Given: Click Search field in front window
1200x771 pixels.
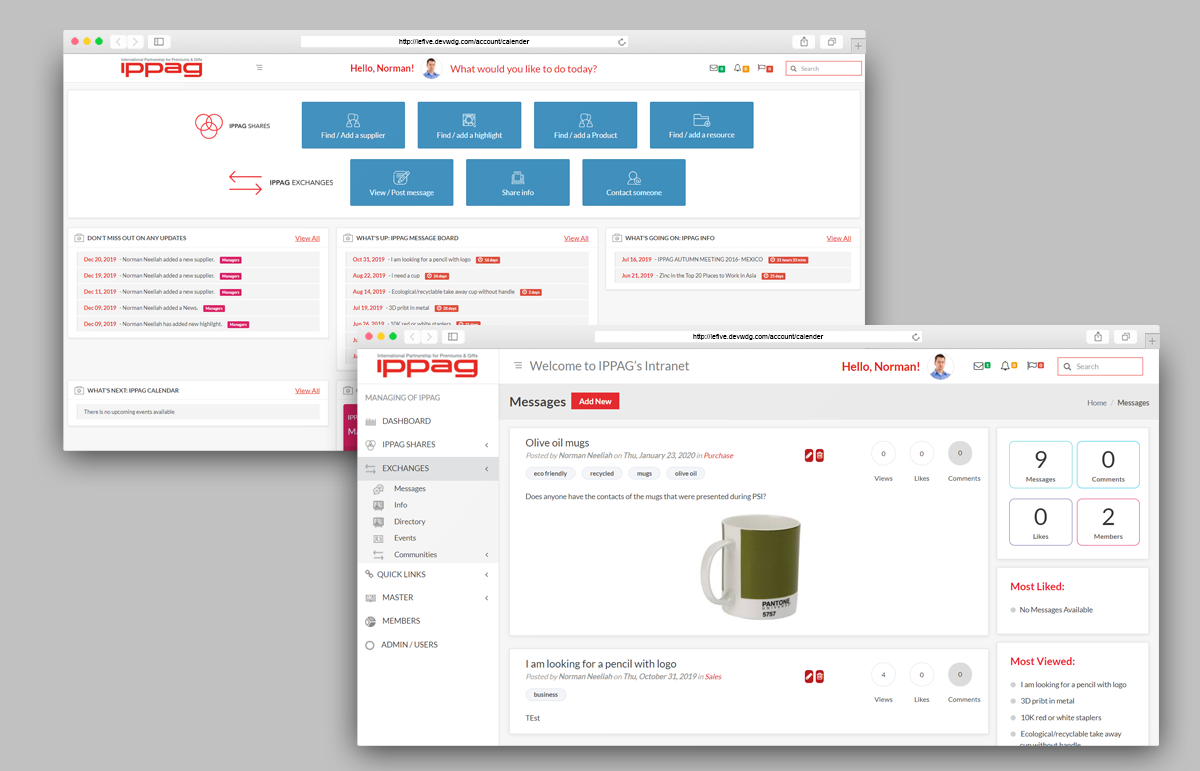Looking at the screenshot, I should [x=1100, y=366].
